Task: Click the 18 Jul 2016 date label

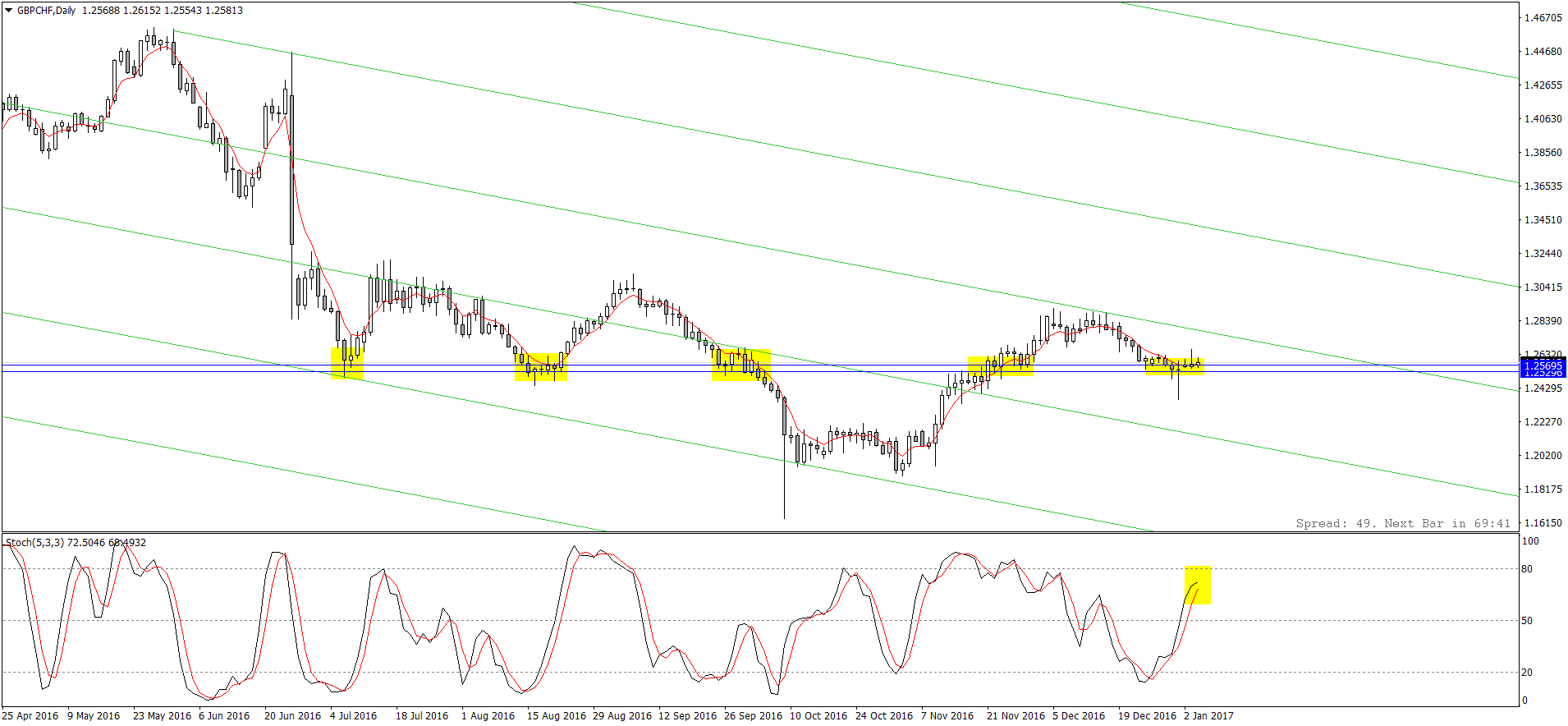Action: [x=422, y=715]
